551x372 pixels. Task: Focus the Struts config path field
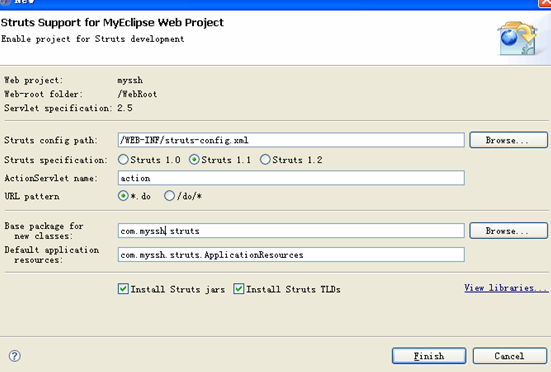[291, 140]
